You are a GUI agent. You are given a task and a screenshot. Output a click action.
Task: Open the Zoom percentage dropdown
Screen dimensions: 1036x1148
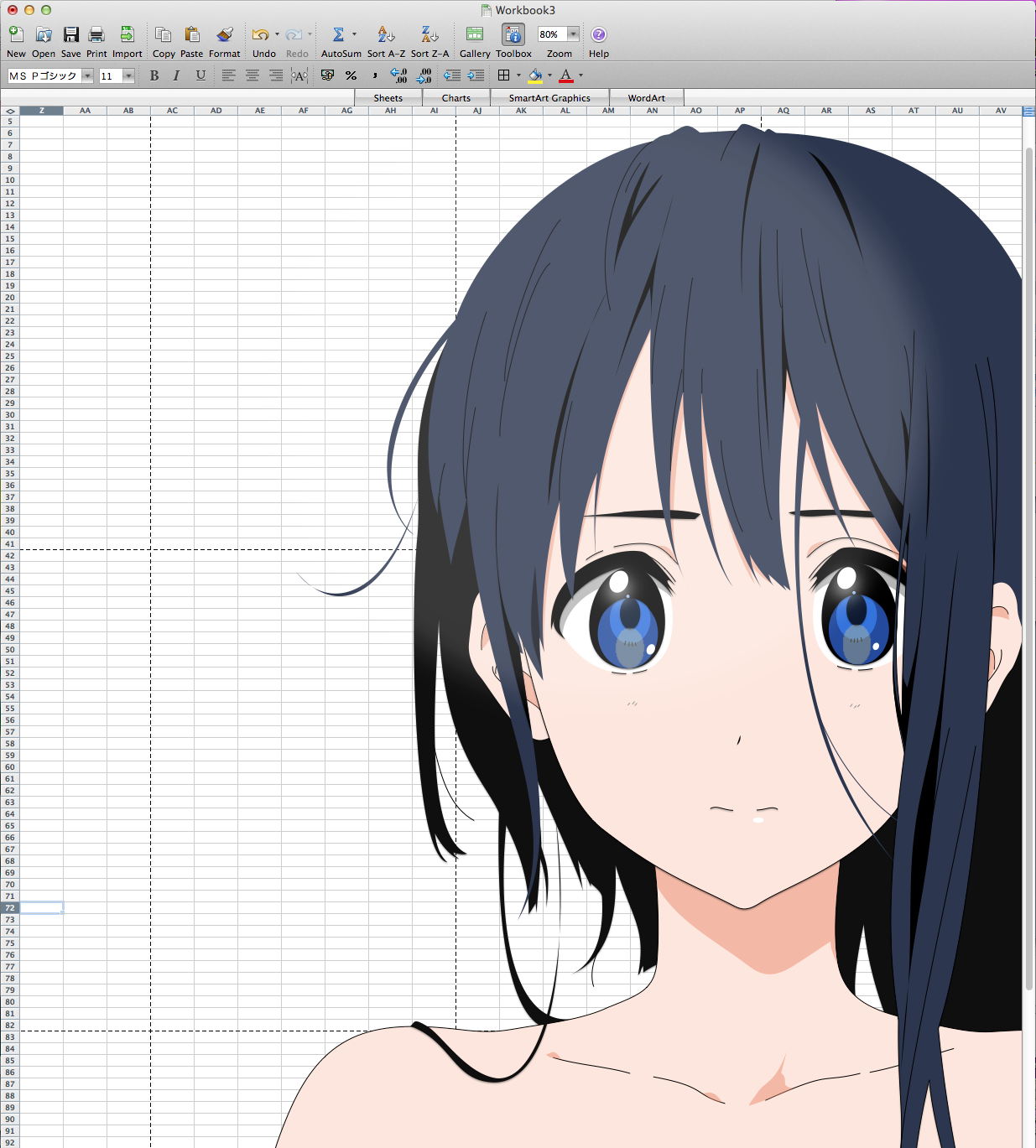click(x=574, y=34)
